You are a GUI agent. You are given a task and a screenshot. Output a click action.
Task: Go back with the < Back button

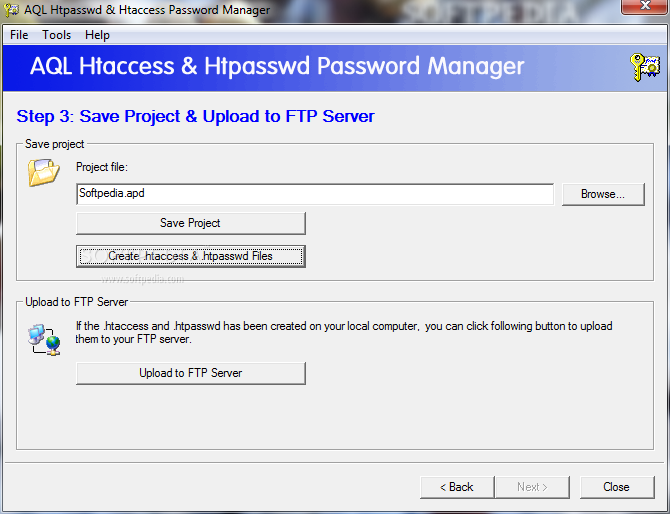[x=456, y=487]
